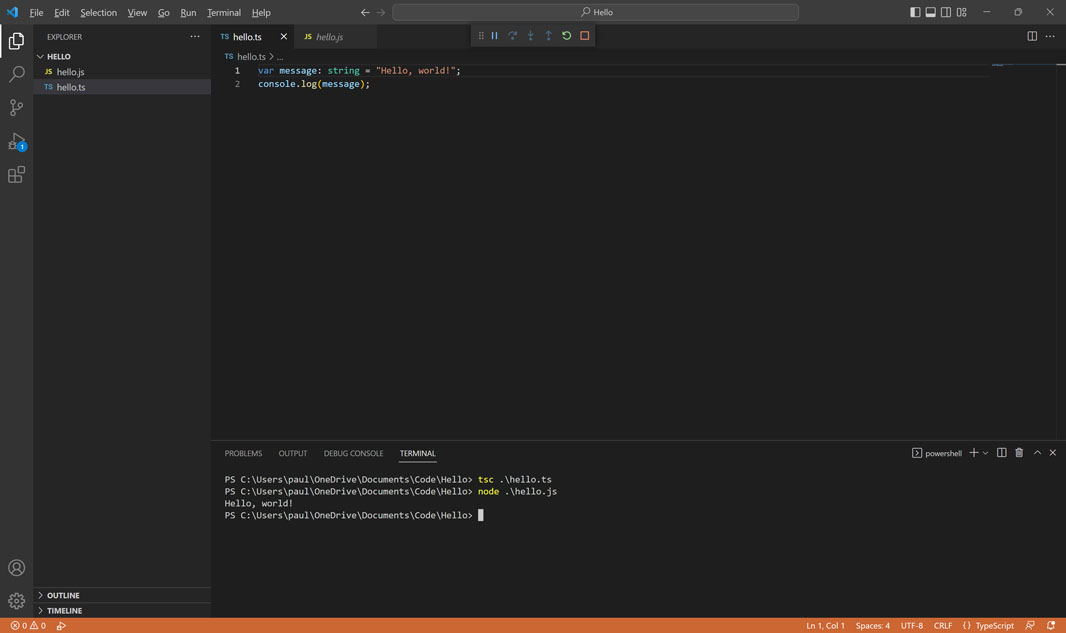
Task: Stop debugging with the red square
Action: pyautogui.click(x=585, y=36)
